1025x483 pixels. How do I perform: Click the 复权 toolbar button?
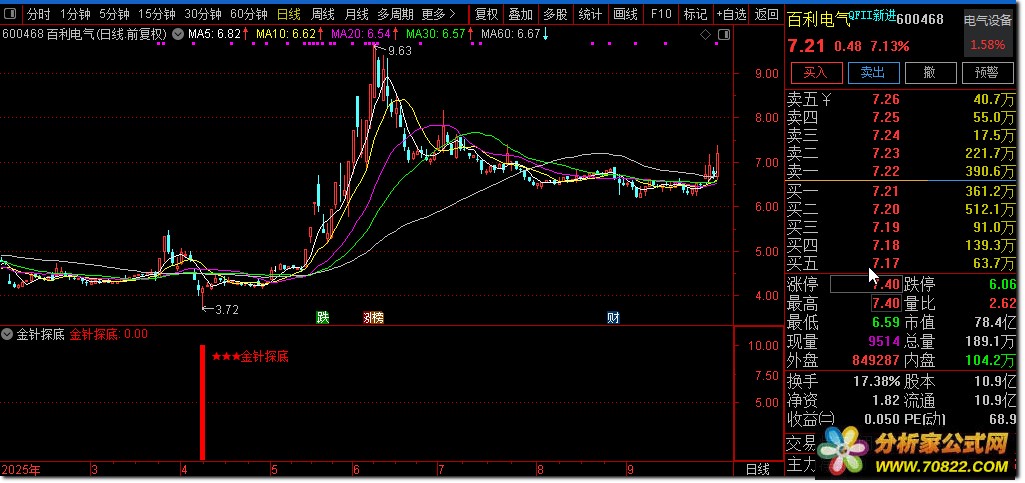486,14
